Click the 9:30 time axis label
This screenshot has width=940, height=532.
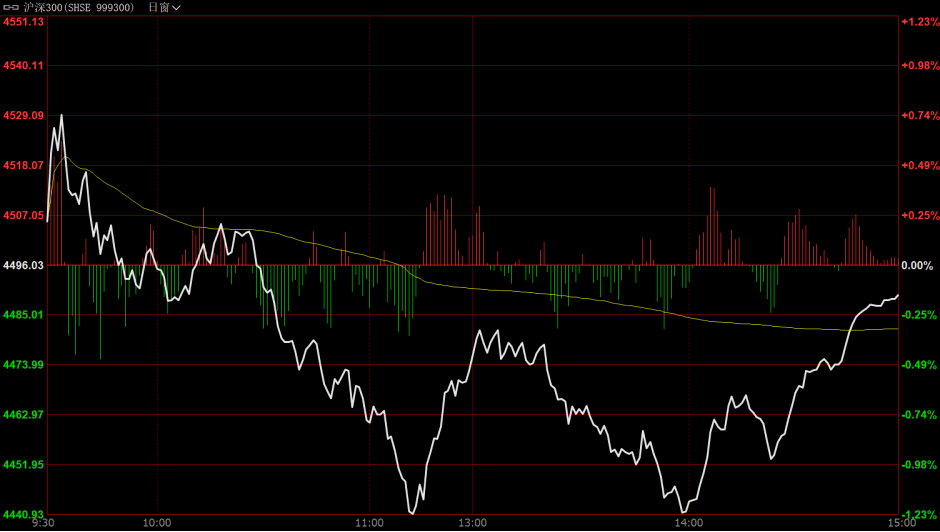[42, 523]
